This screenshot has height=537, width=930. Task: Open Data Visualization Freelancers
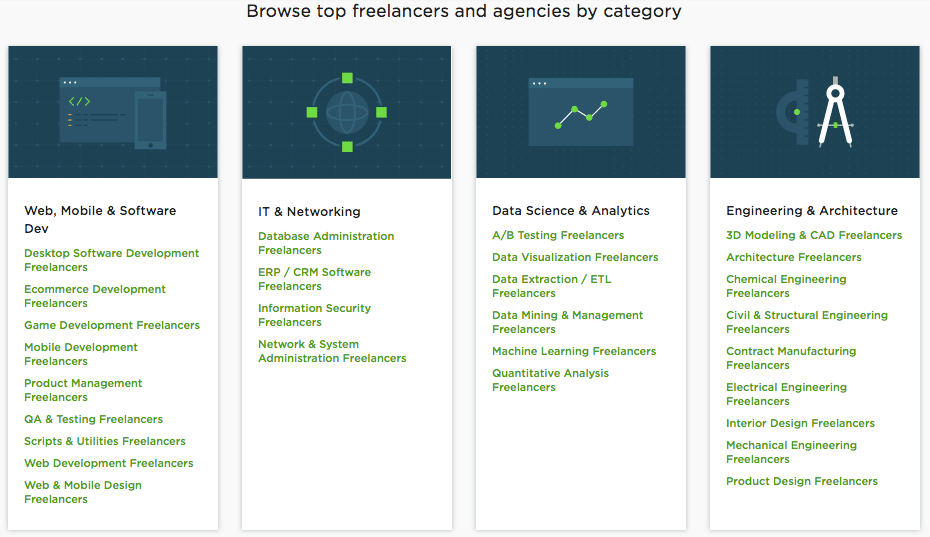click(575, 257)
